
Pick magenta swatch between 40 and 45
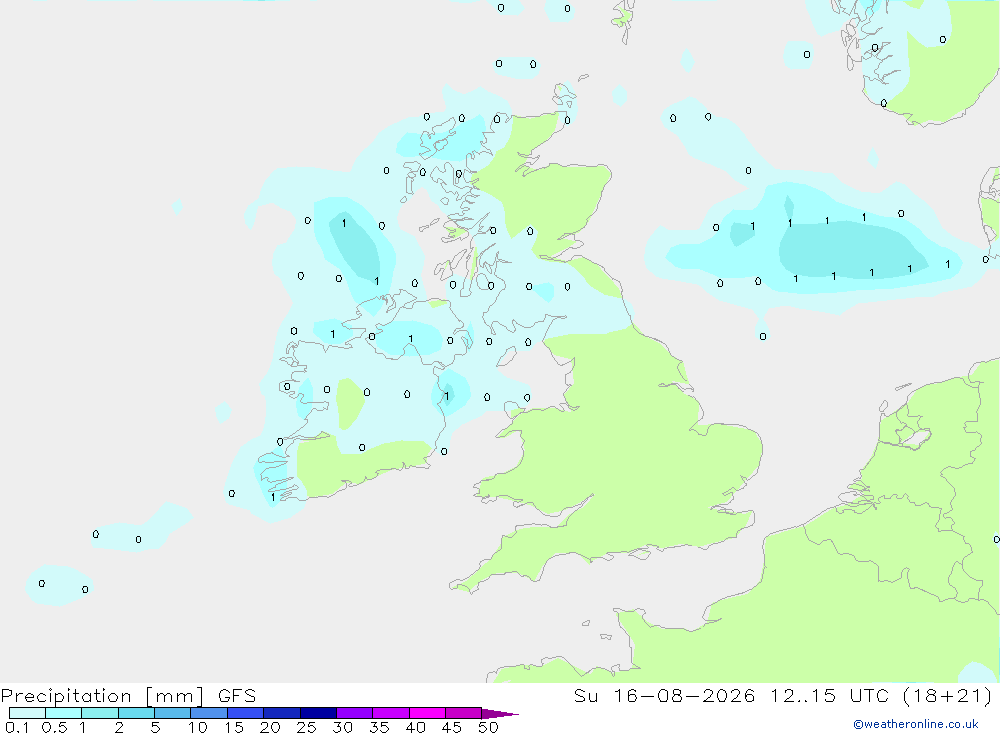pos(427,713)
